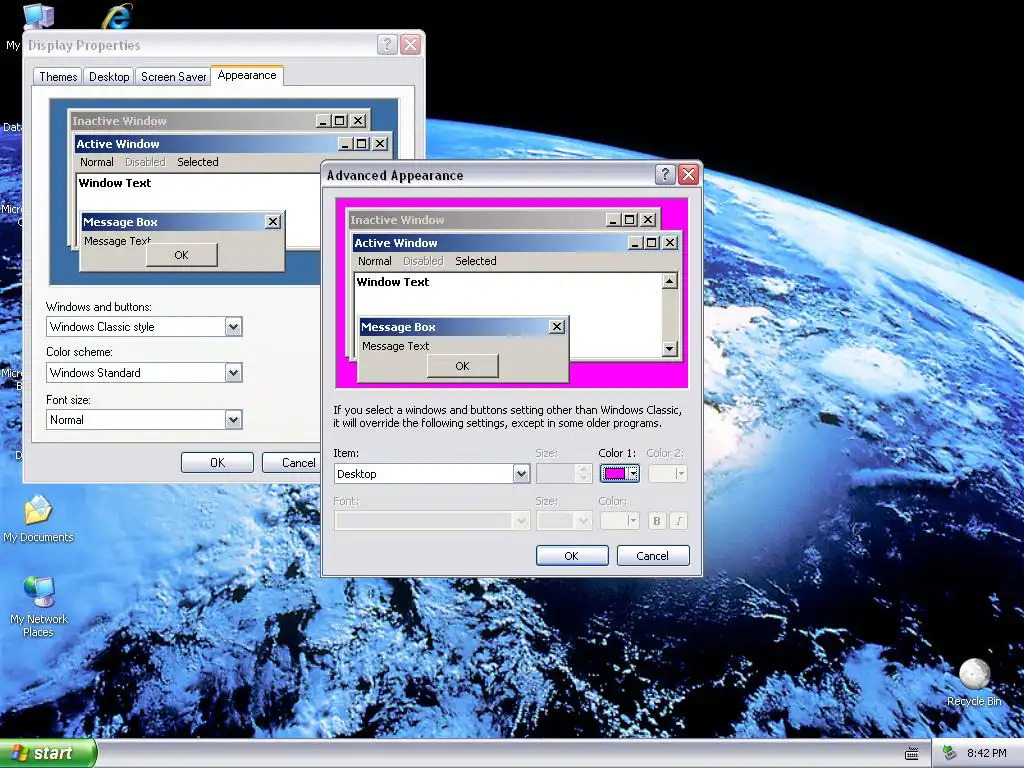1024x768 pixels.
Task: Click Message Box close icon in Advanced preview
Action: point(556,327)
